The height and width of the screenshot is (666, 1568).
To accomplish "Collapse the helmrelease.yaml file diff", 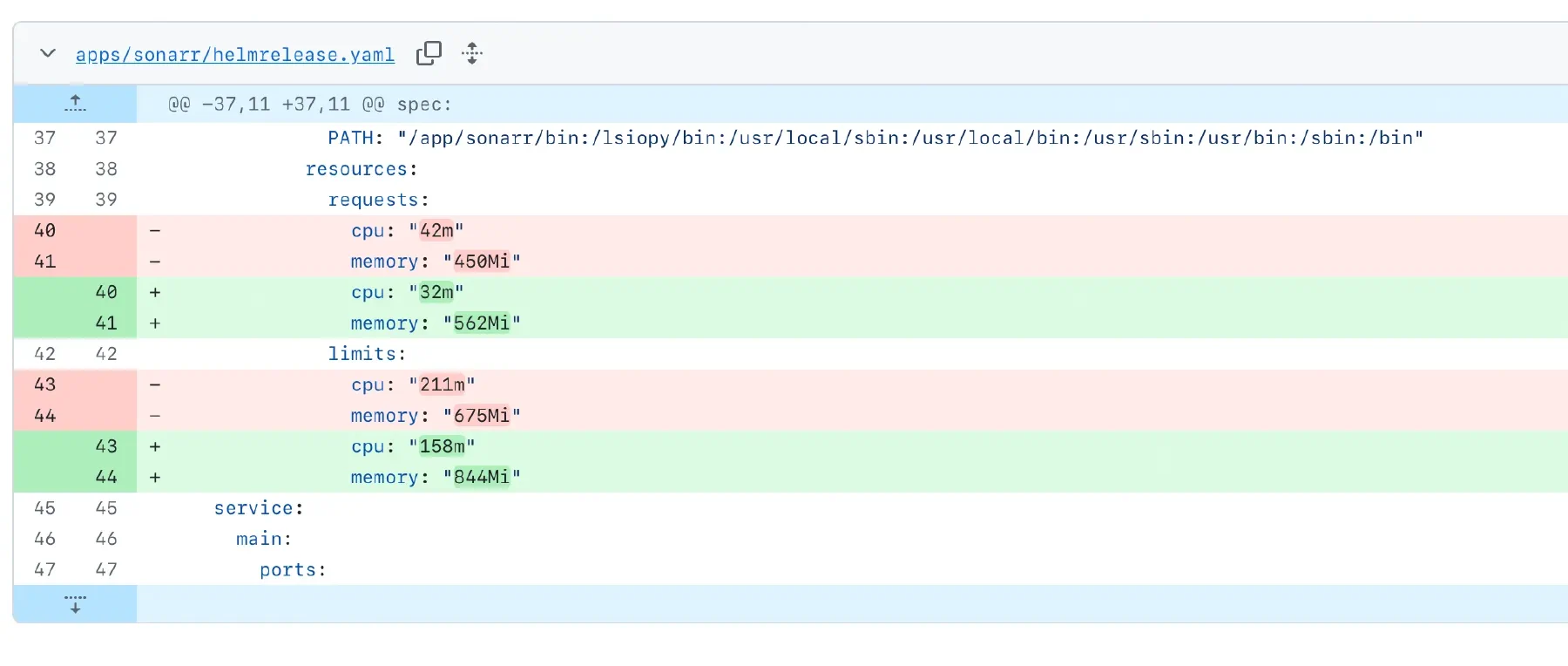I will pyautogui.click(x=48, y=54).
